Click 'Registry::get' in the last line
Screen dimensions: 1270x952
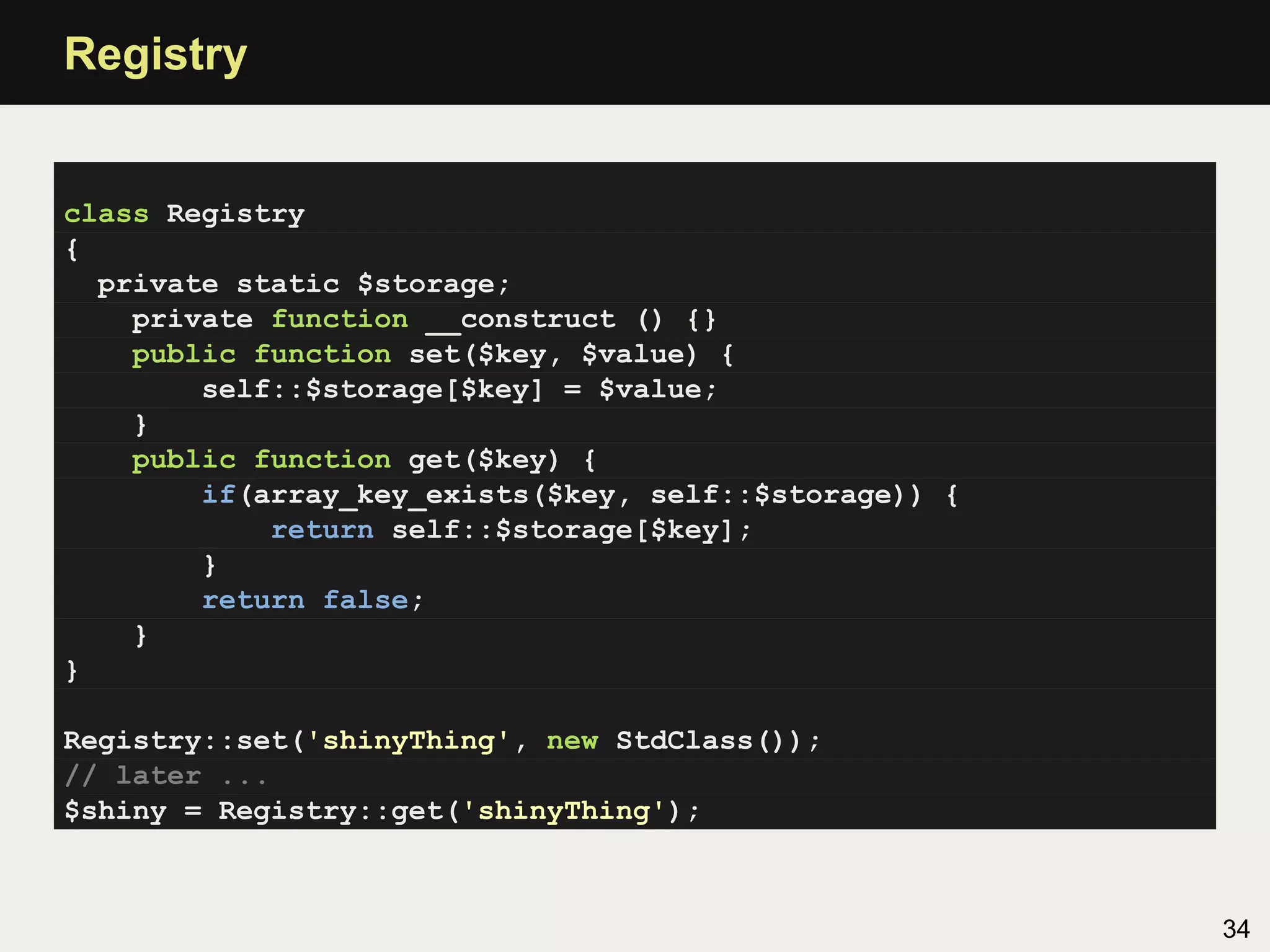pyautogui.click(x=331, y=811)
